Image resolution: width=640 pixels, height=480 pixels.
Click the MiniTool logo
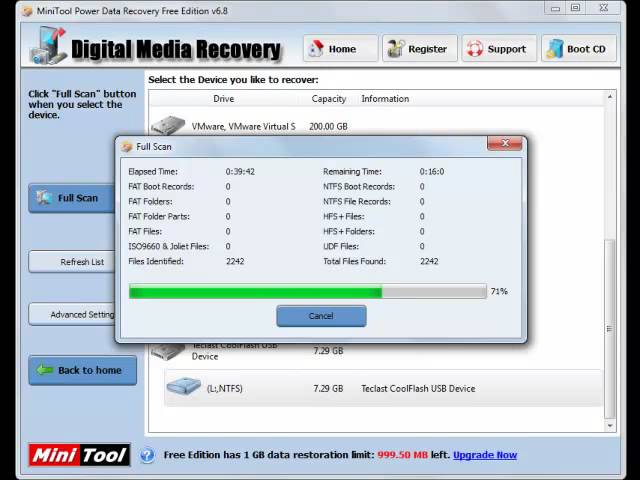point(78,455)
